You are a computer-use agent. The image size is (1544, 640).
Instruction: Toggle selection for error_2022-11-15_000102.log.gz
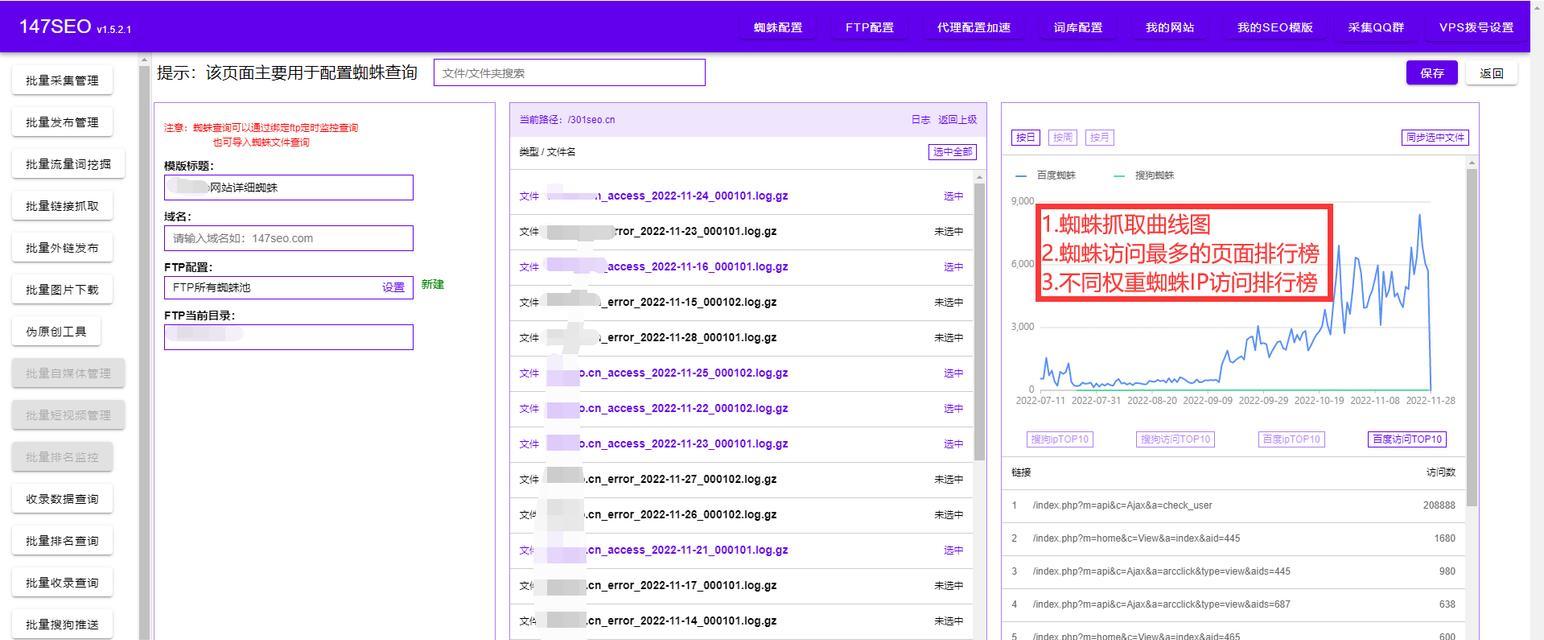click(x=949, y=302)
